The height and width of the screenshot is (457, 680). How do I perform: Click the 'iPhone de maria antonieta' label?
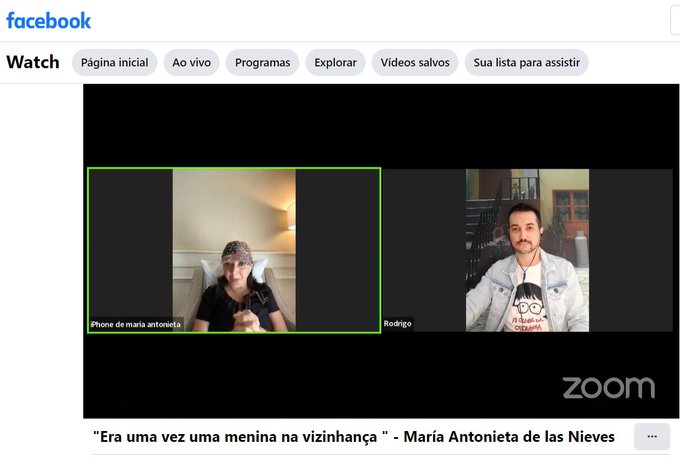pyautogui.click(x=135, y=324)
